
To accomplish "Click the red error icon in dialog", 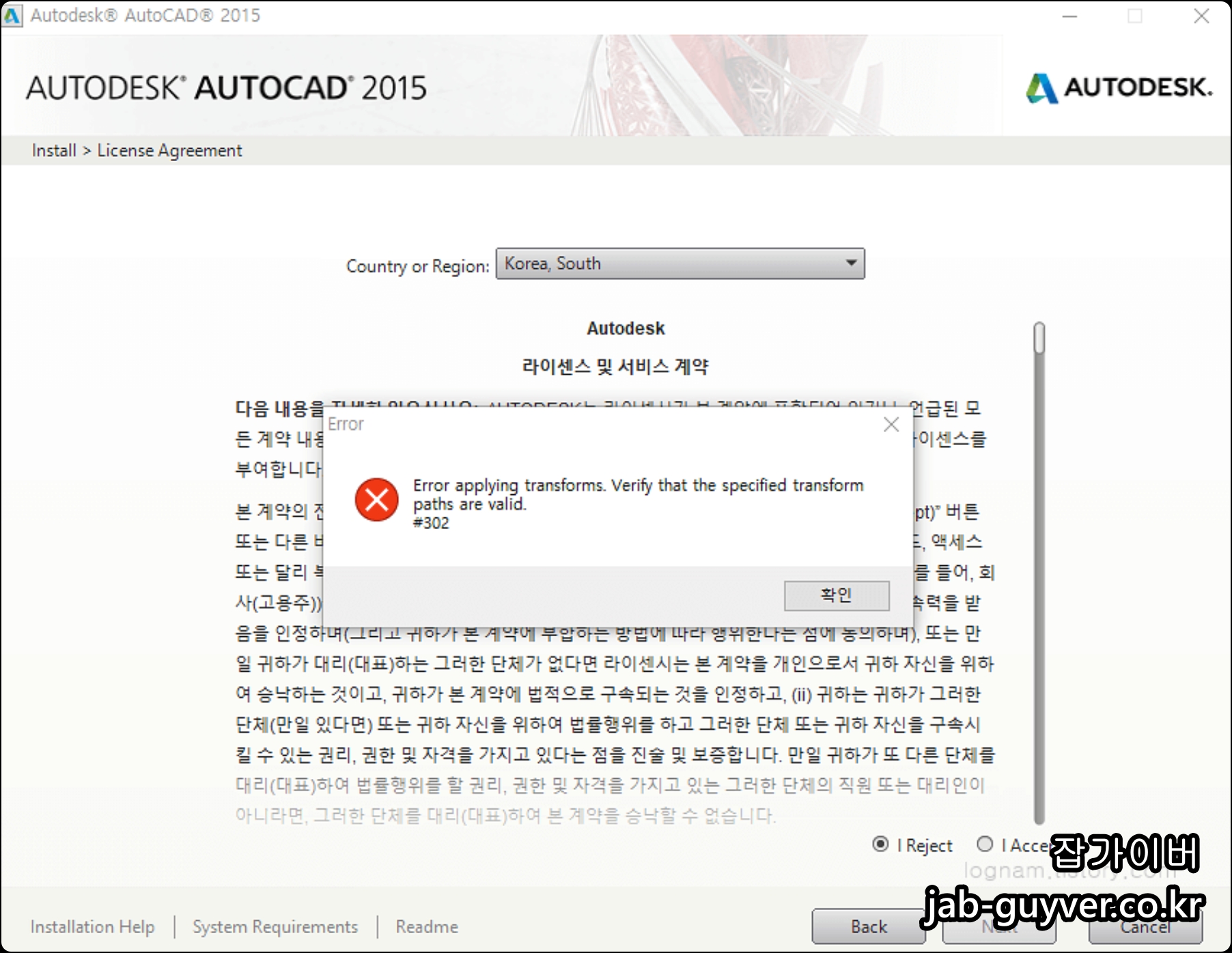I will [376, 500].
